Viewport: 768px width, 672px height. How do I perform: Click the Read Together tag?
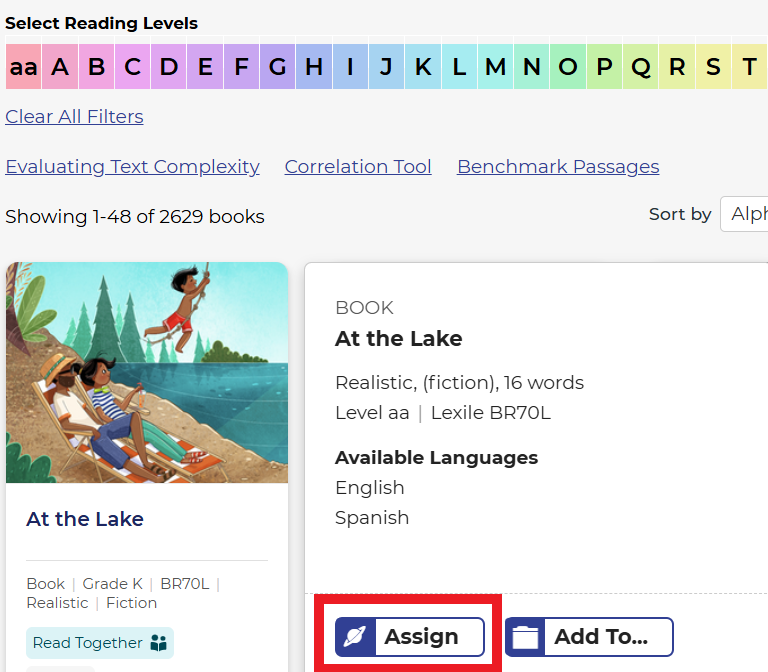pyautogui.click(x=88, y=643)
